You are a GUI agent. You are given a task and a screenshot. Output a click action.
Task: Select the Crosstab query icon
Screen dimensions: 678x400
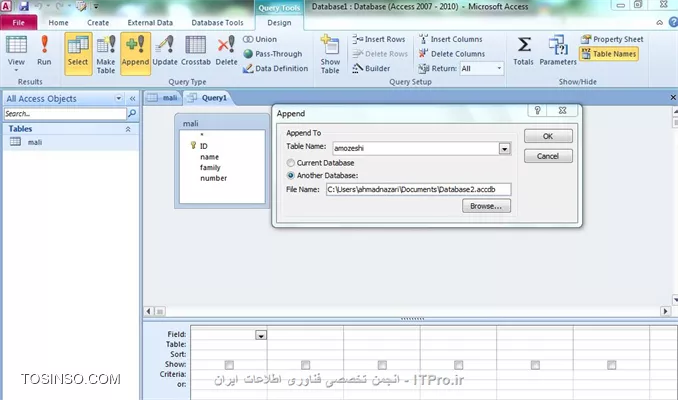[x=196, y=46]
